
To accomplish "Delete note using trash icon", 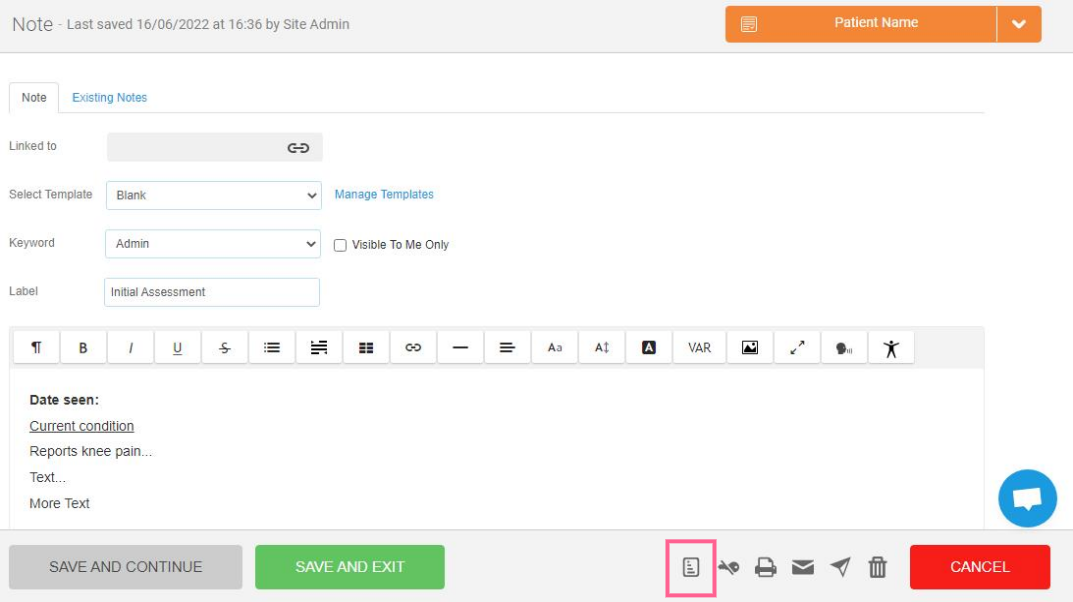I will [x=877, y=568].
